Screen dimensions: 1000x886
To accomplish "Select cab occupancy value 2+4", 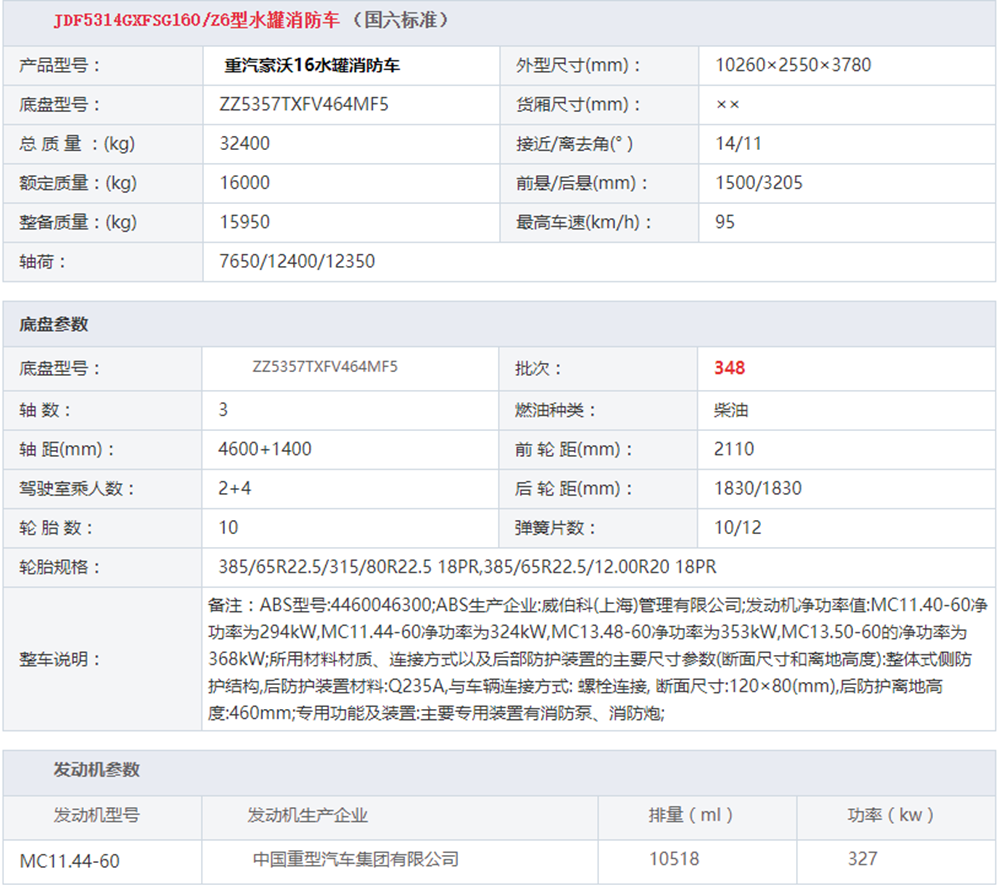I will (235, 489).
